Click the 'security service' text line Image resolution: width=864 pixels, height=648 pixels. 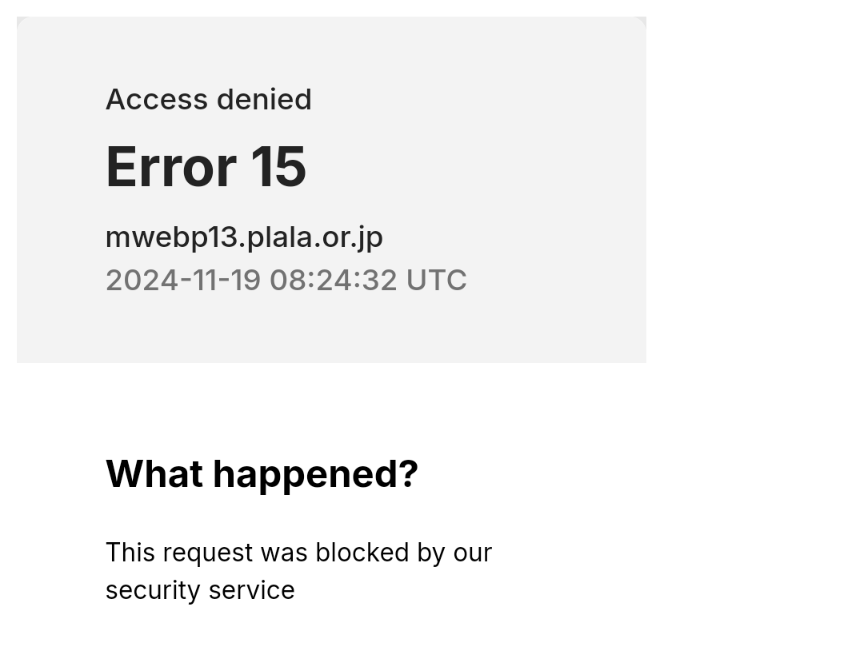(x=200, y=590)
